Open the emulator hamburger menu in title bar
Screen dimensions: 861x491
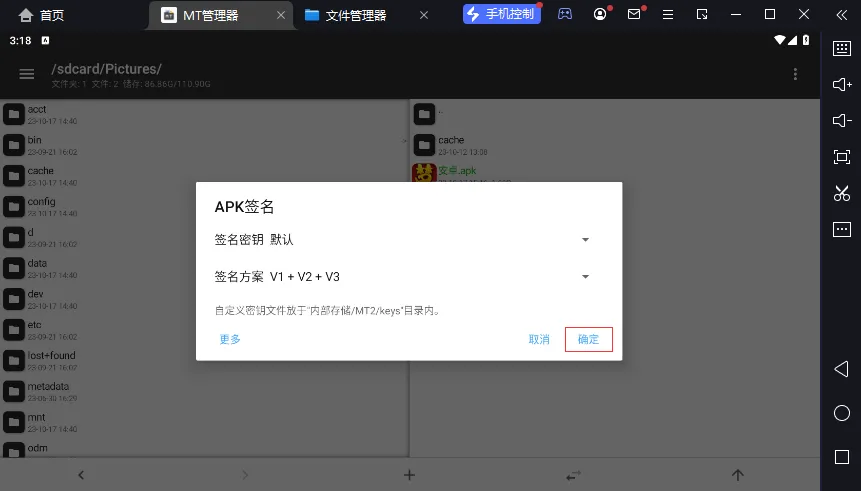668,15
